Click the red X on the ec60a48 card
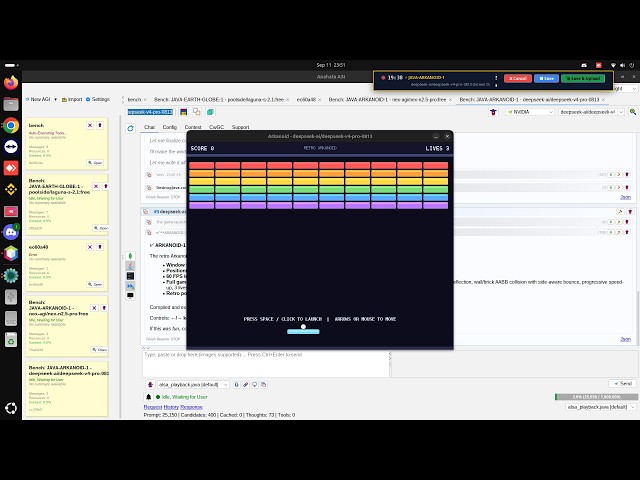The height and width of the screenshot is (480, 640). pos(90,247)
